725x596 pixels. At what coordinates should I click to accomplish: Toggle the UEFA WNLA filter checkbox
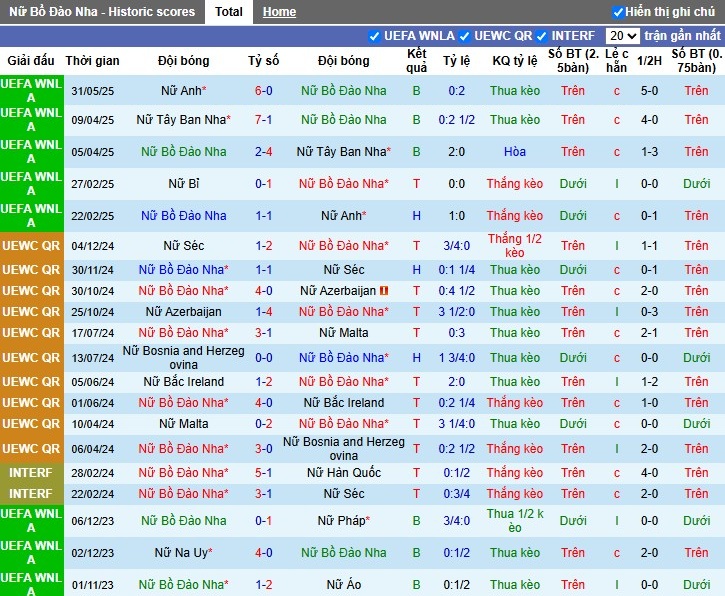pyautogui.click(x=374, y=36)
